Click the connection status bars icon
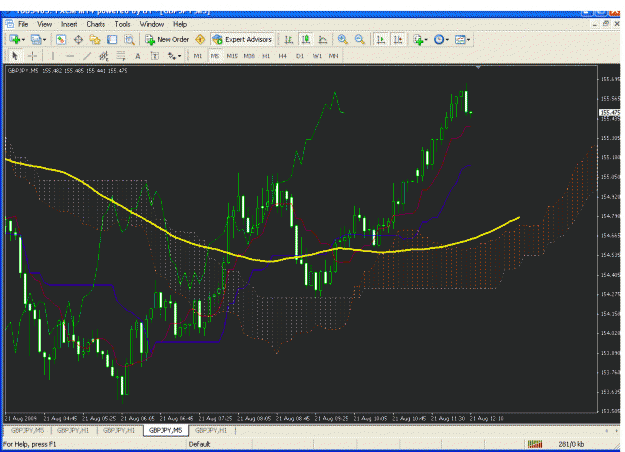 point(535,444)
